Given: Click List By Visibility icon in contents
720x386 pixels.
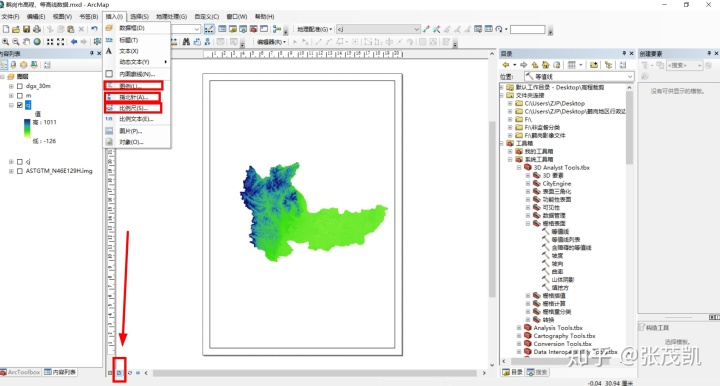Looking at the screenshot, I should [23, 65].
